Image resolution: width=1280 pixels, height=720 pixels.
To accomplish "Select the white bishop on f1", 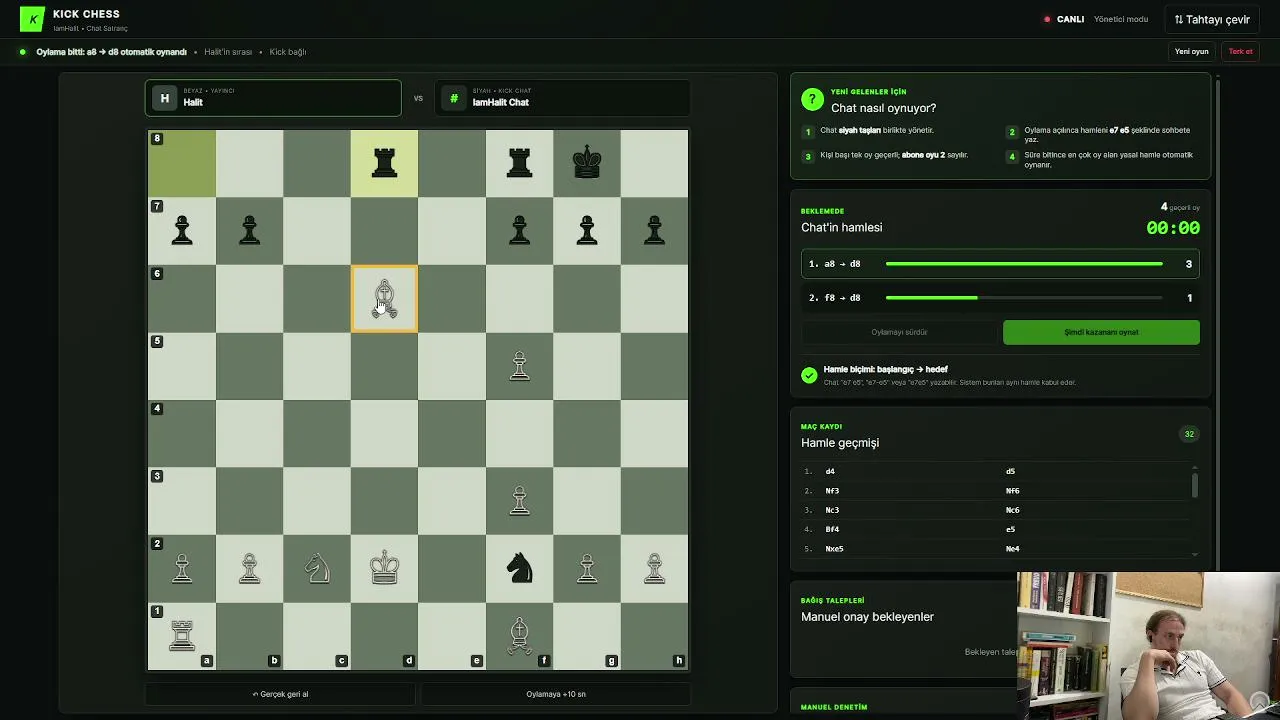I will tap(519, 636).
